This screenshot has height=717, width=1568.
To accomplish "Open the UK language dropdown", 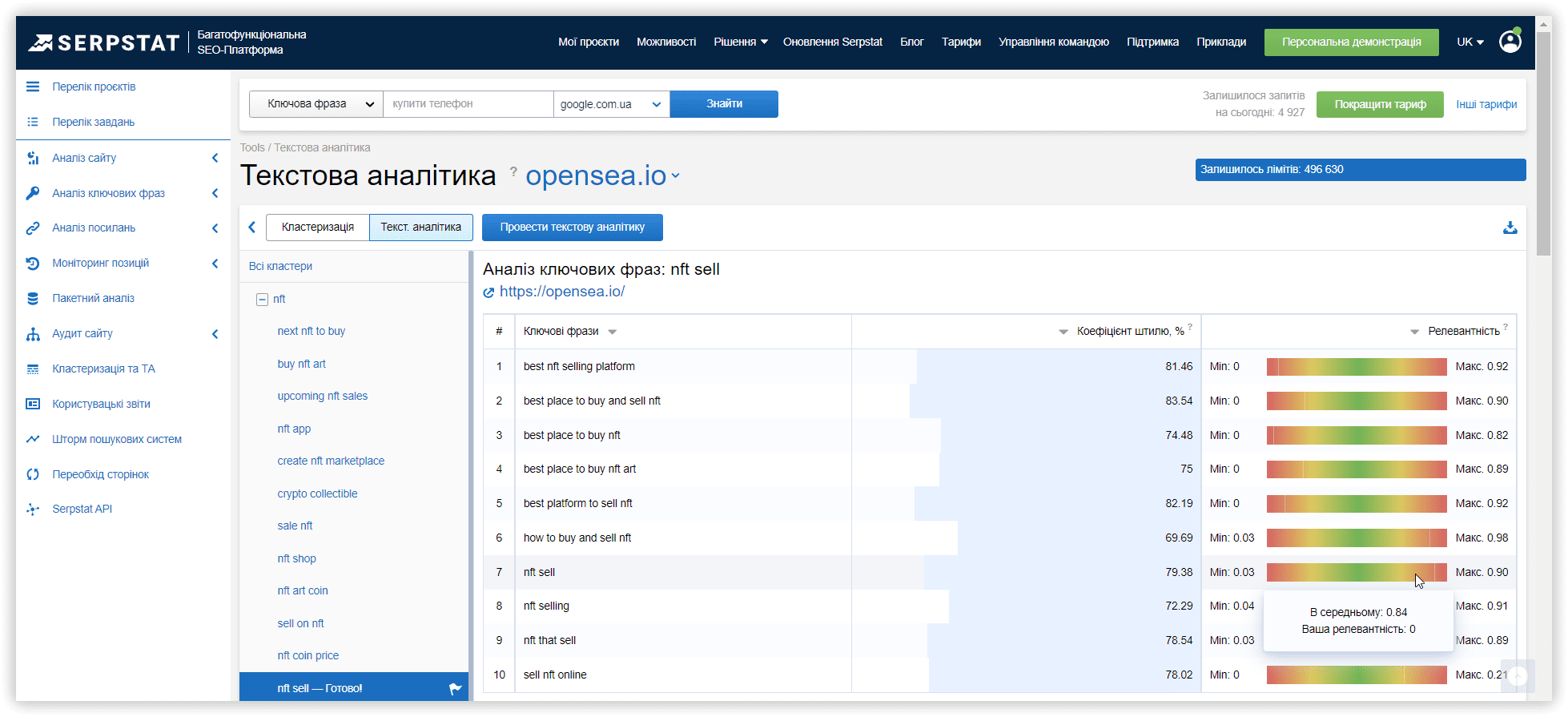I will tap(1470, 42).
